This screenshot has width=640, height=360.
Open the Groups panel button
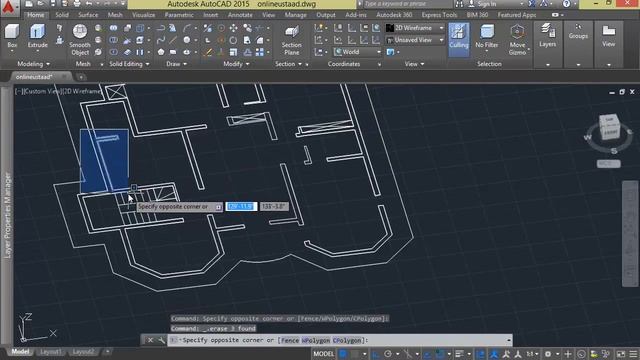point(578,32)
